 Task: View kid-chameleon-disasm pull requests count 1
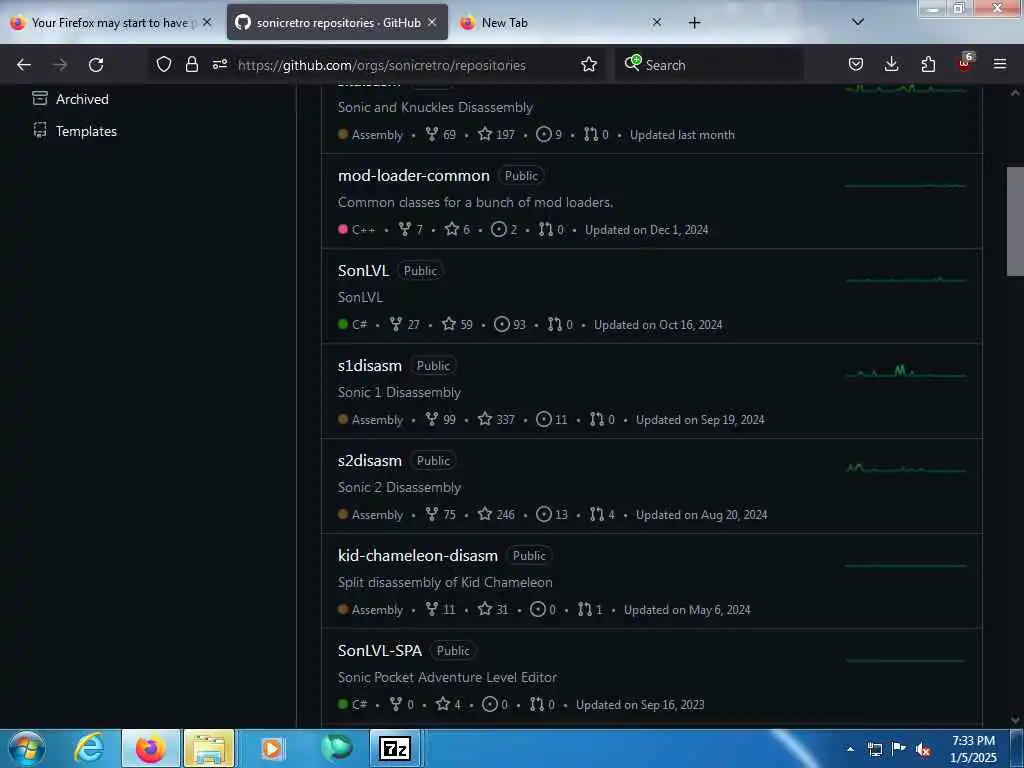590,609
